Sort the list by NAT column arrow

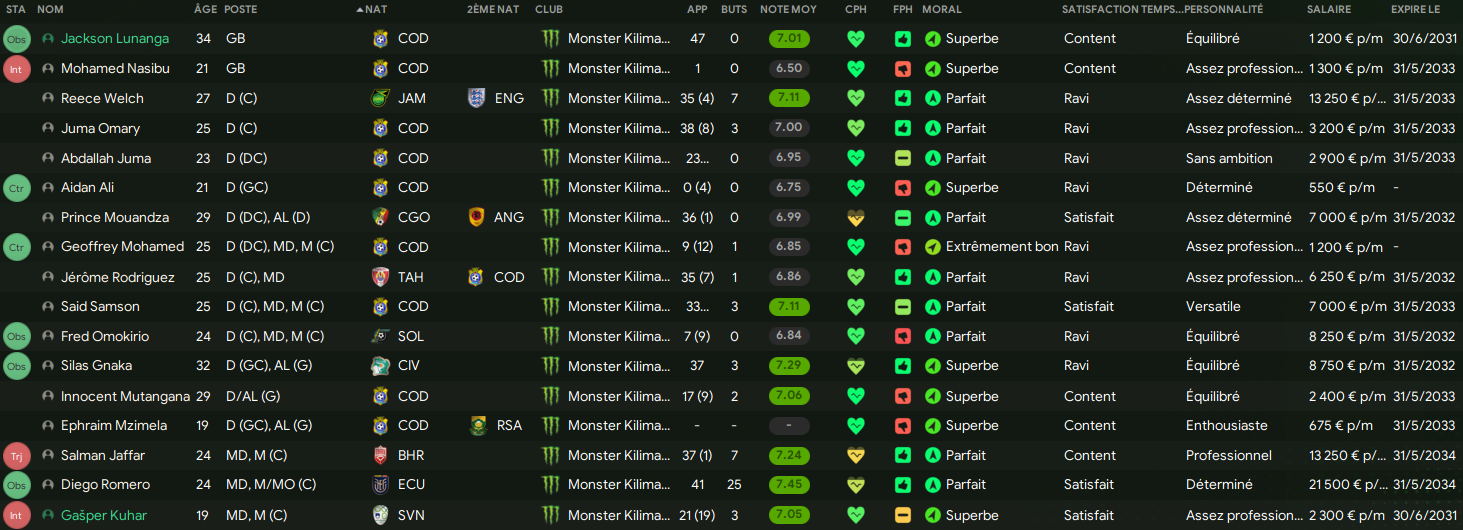point(360,9)
